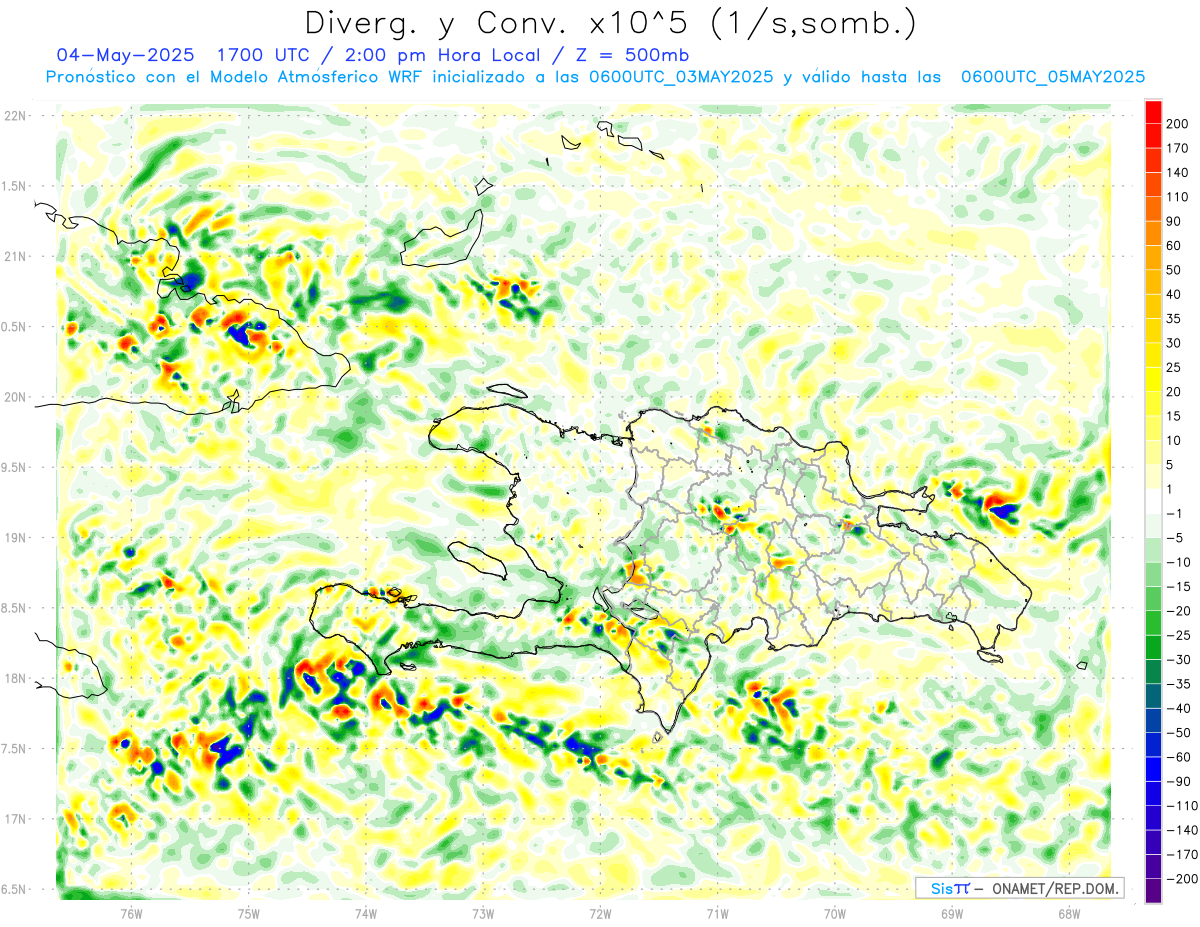Click the colorbar value 140
The image size is (1200, 927).
click(1178, 173)
